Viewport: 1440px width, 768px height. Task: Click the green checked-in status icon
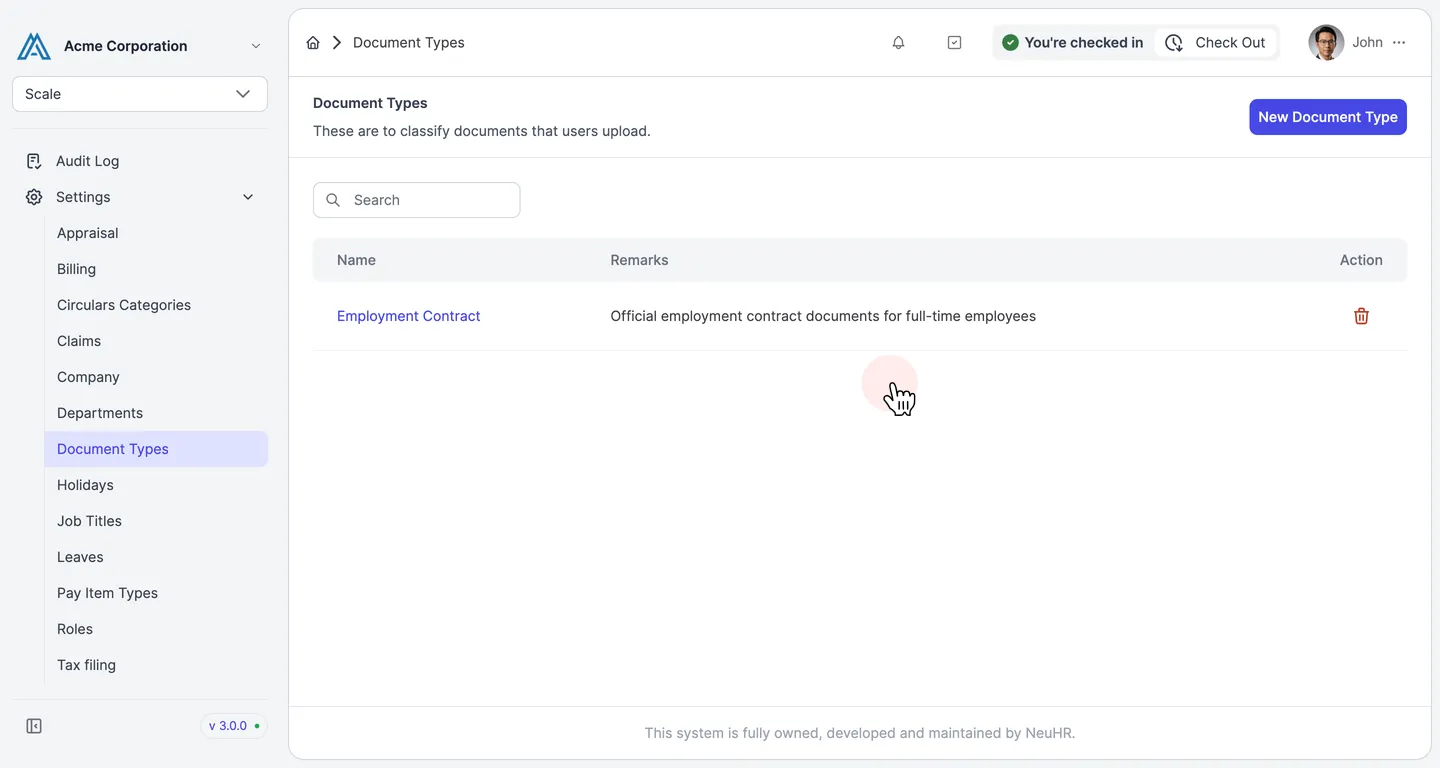(x=1010, y=43)
